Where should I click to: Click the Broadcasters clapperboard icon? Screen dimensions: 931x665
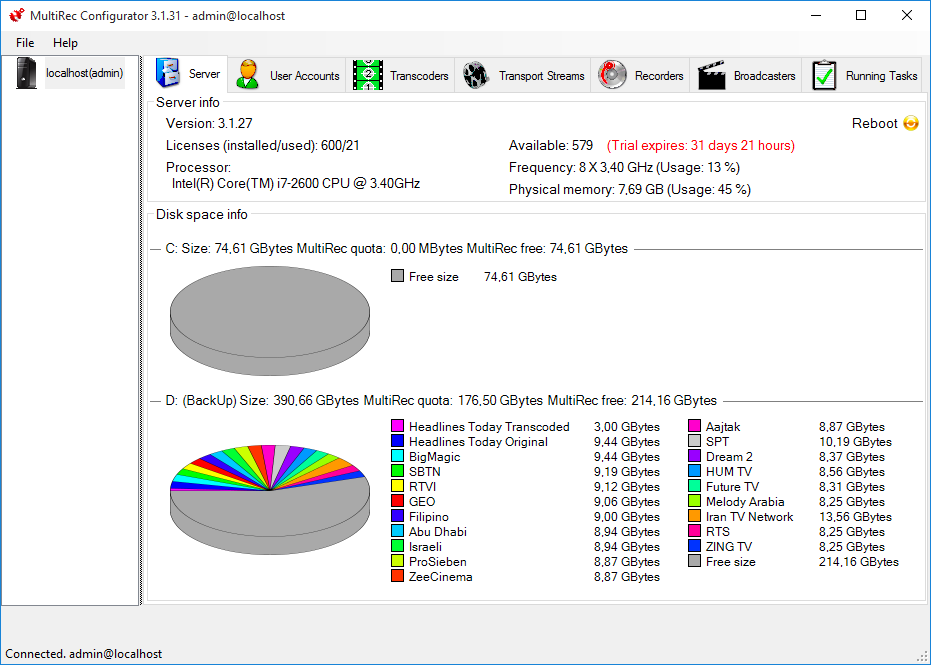click(x=711, y=75)
